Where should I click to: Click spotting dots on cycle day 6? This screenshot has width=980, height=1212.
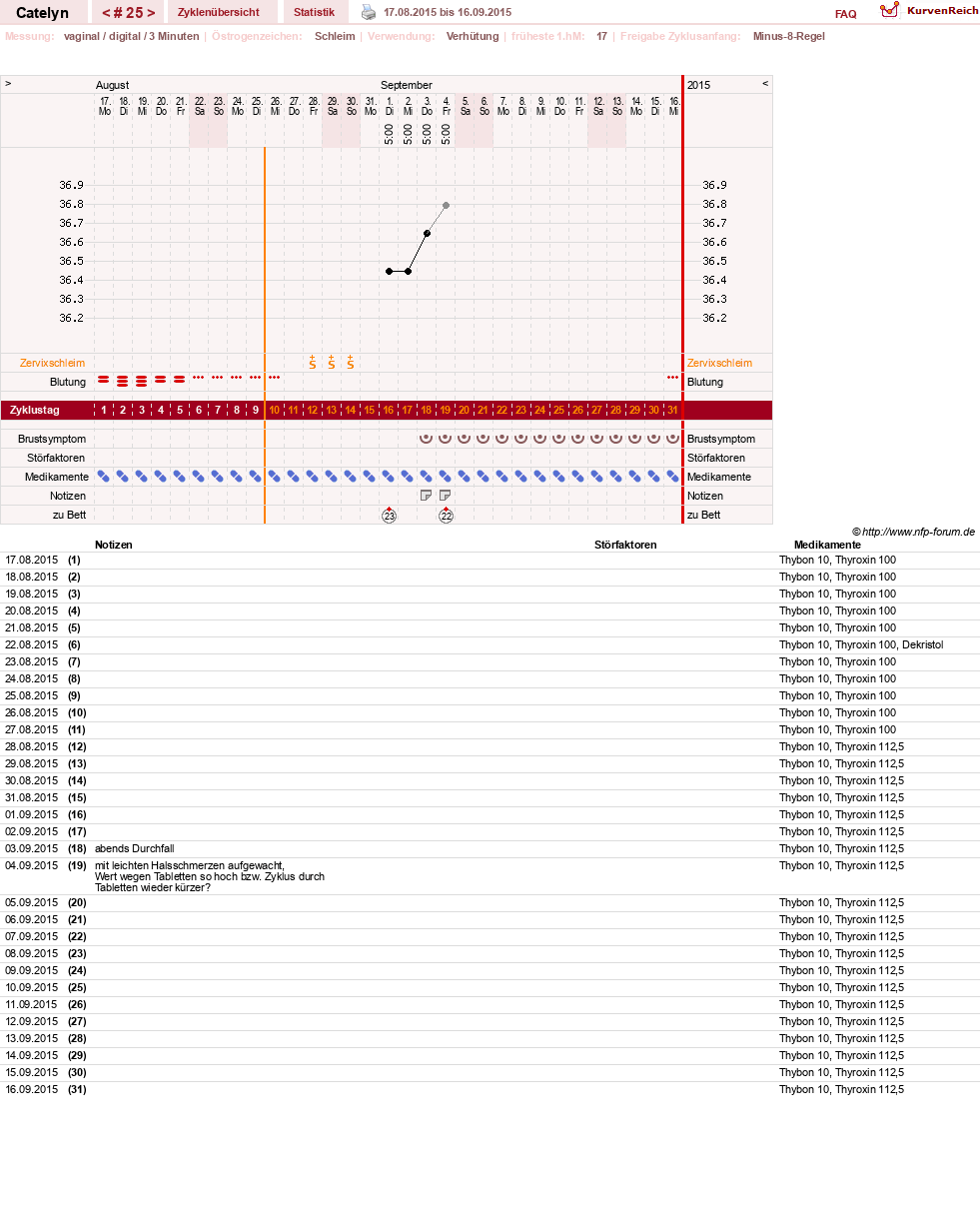(199, 378)
